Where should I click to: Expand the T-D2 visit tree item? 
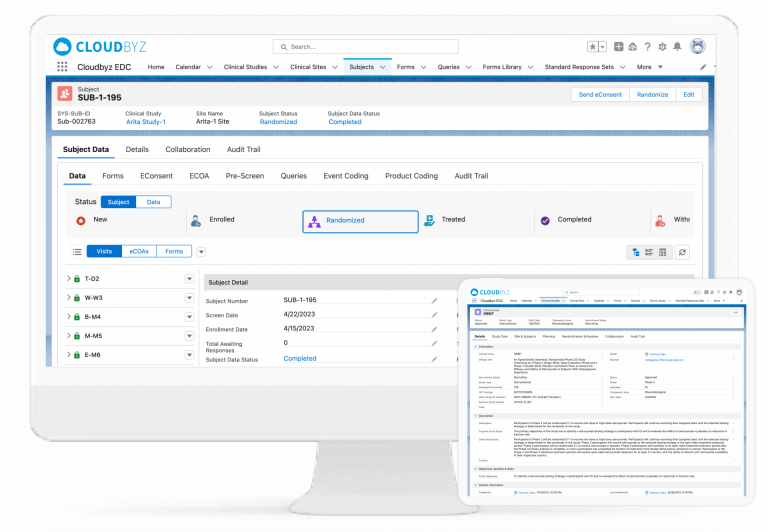[68, 279]
